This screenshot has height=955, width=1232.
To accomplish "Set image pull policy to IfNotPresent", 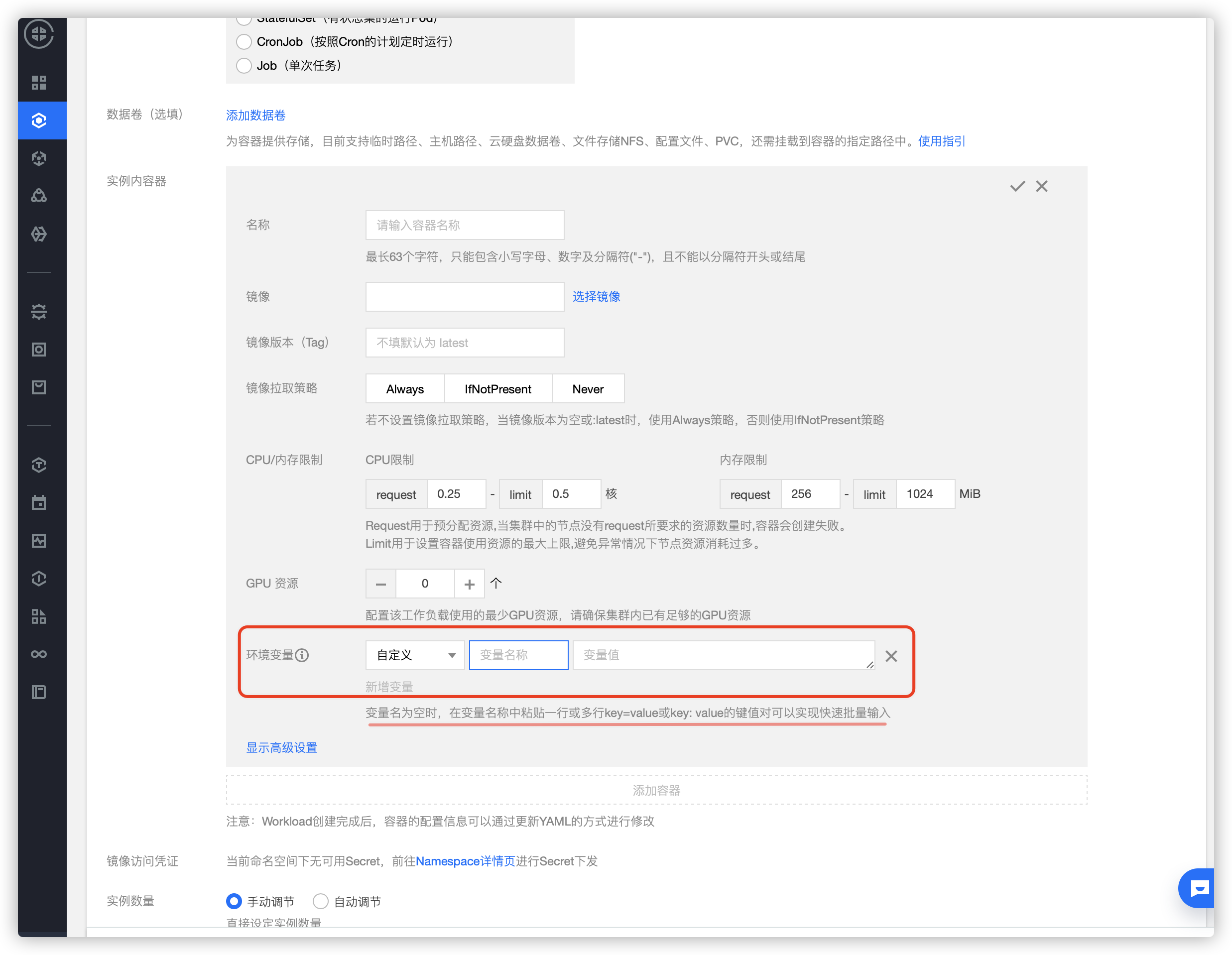I will [x=498, y=389].
